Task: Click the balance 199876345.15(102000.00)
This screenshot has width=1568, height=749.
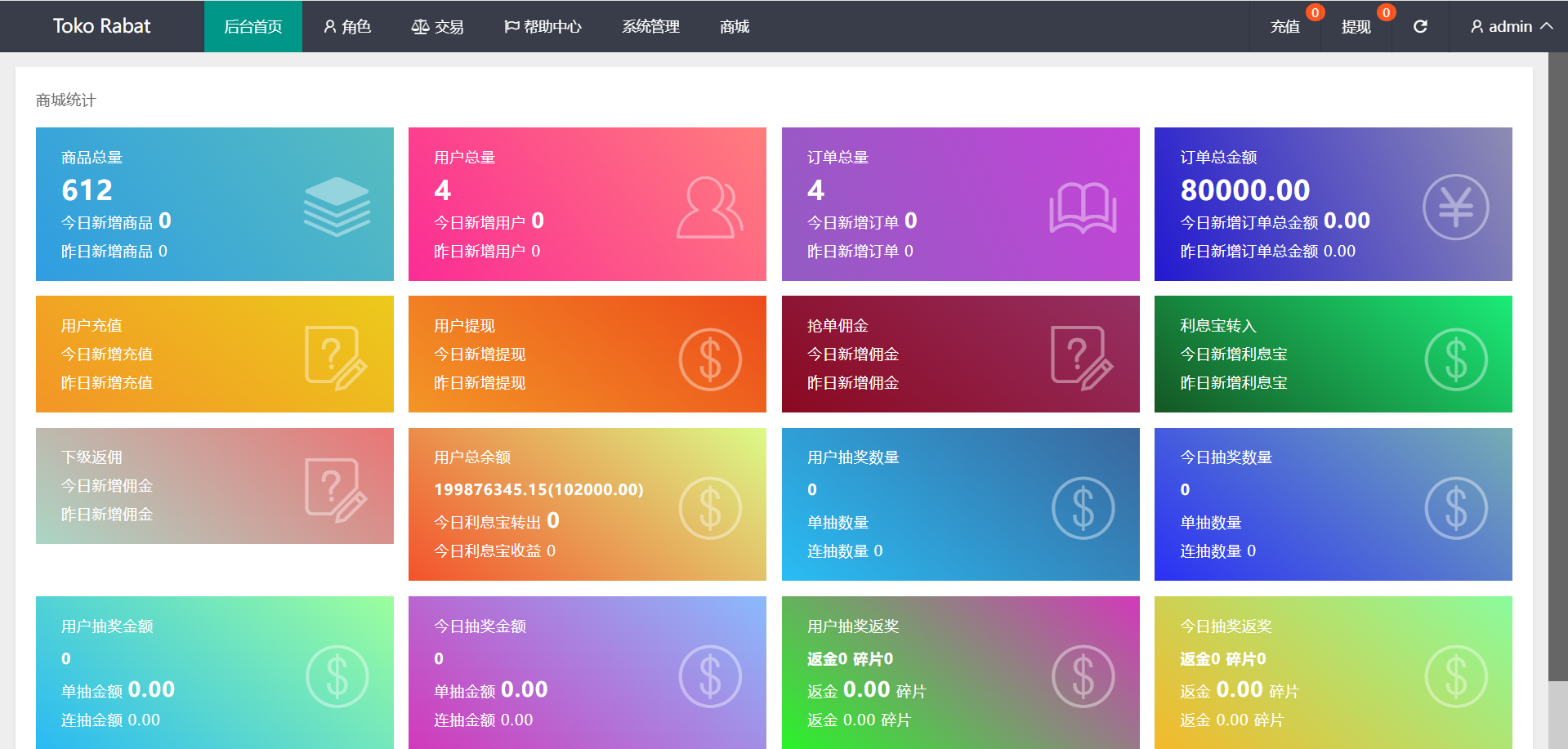Action: [538, 489]
